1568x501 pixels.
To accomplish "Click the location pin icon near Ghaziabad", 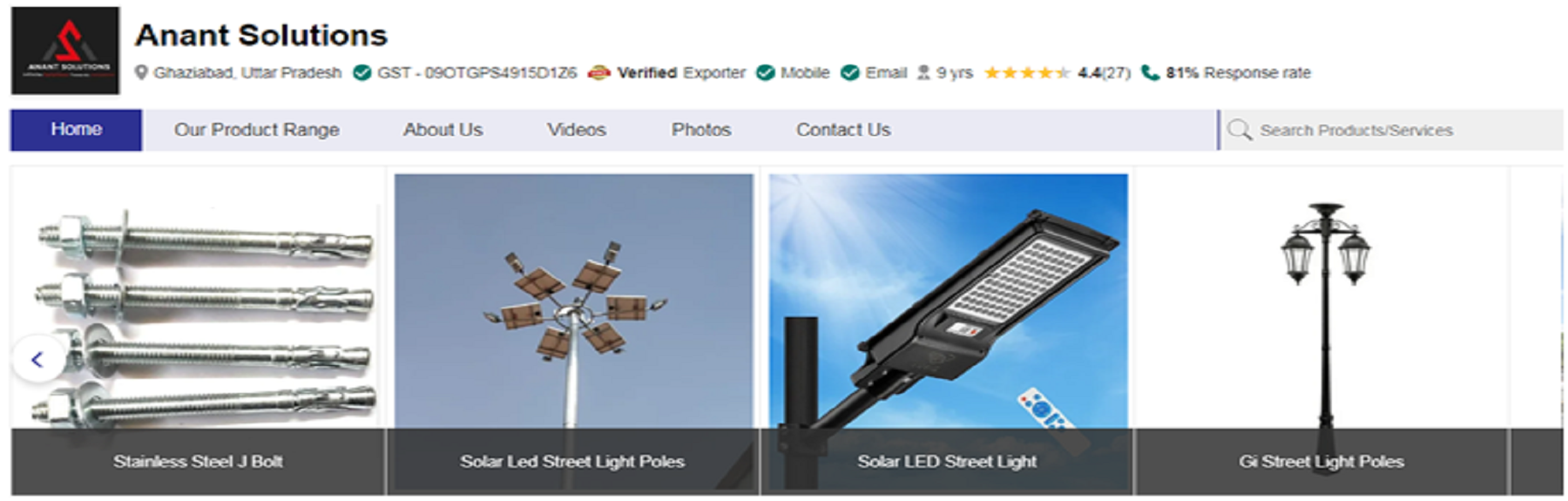I will pyautogui.click(x=141, y=72).
